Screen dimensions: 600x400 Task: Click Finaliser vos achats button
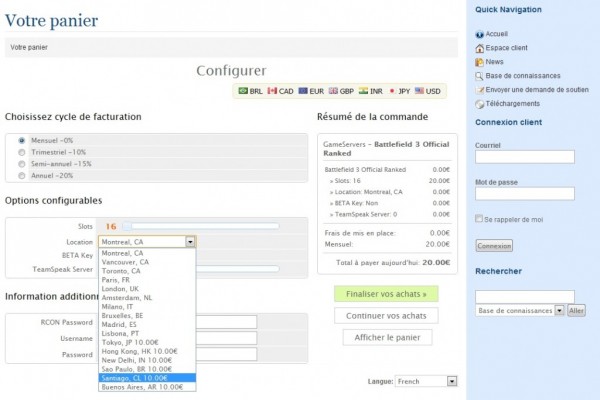click(x=386, y=294)
